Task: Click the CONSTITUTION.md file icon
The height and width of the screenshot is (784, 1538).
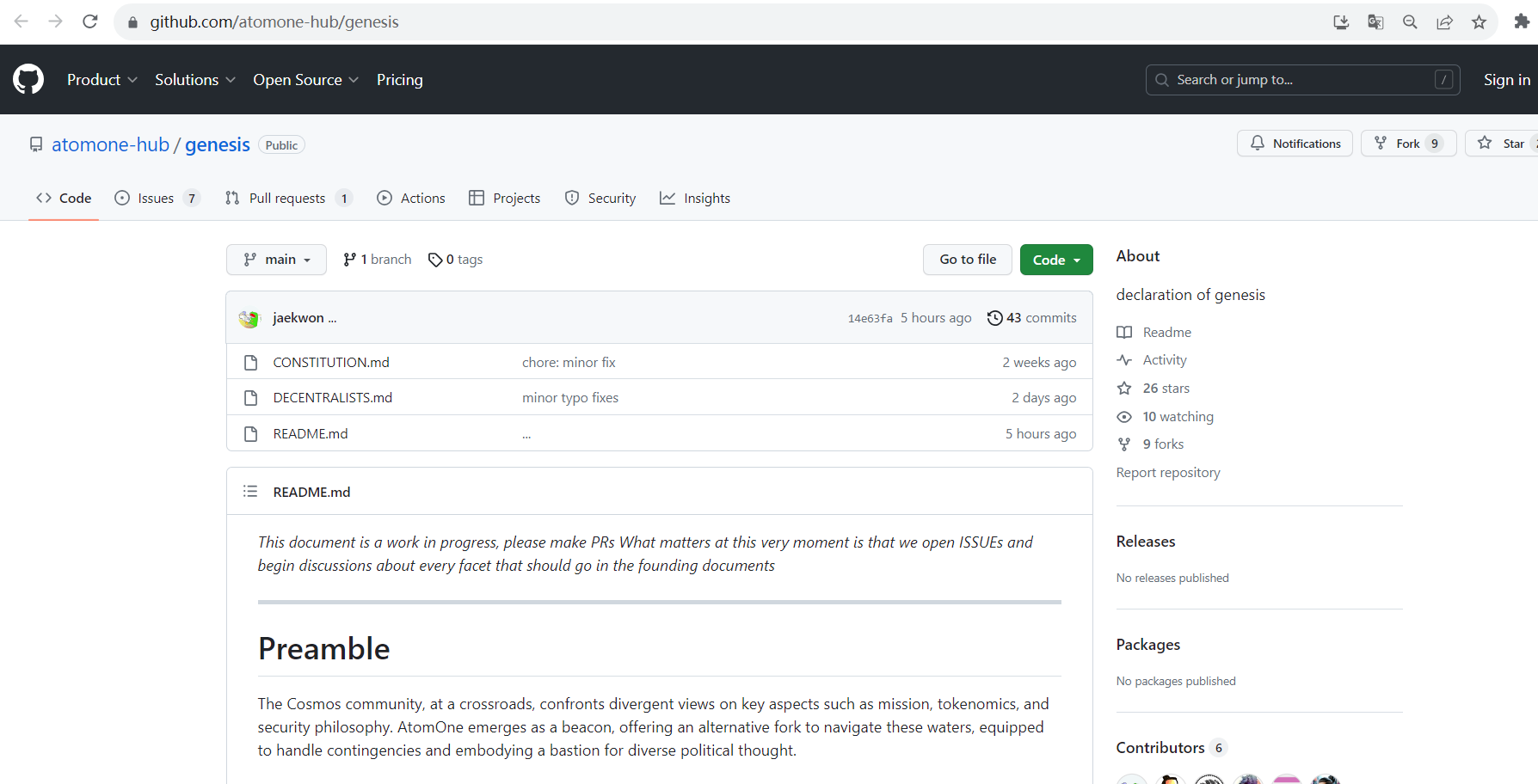Action: click(x=251, y=363)
